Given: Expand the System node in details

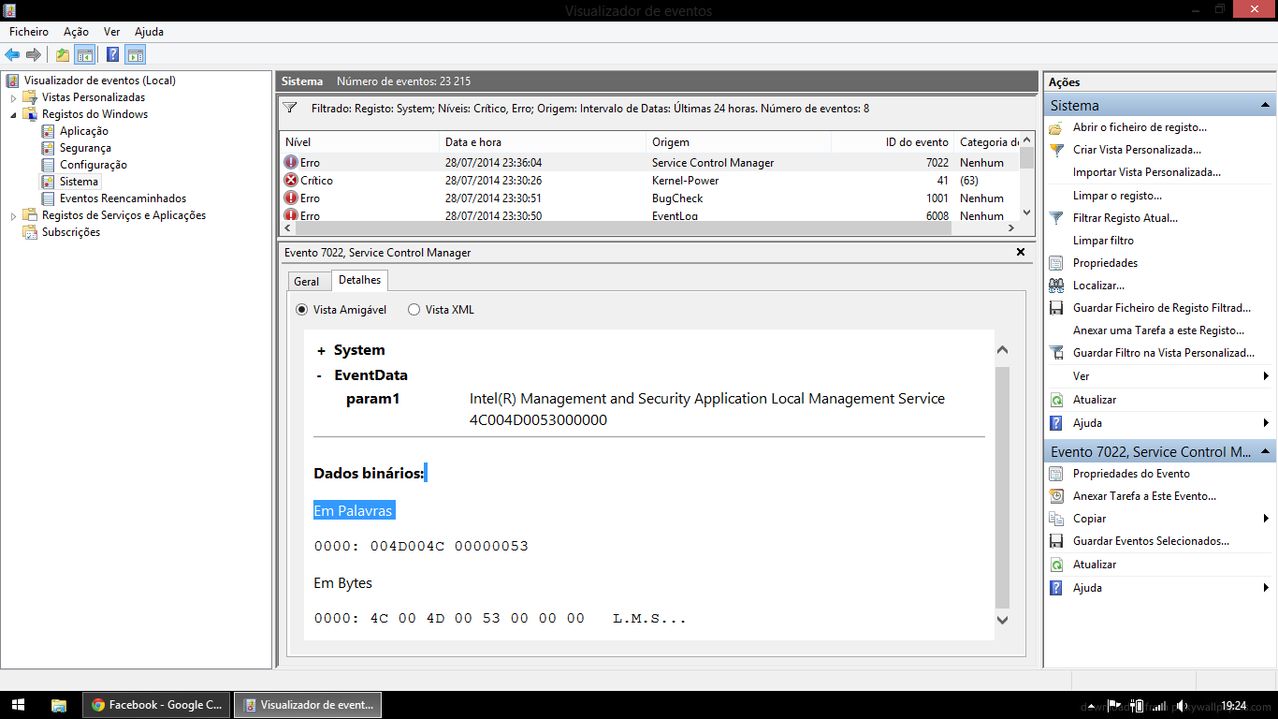Looking at the screenshot, I should tap(321, 351).
